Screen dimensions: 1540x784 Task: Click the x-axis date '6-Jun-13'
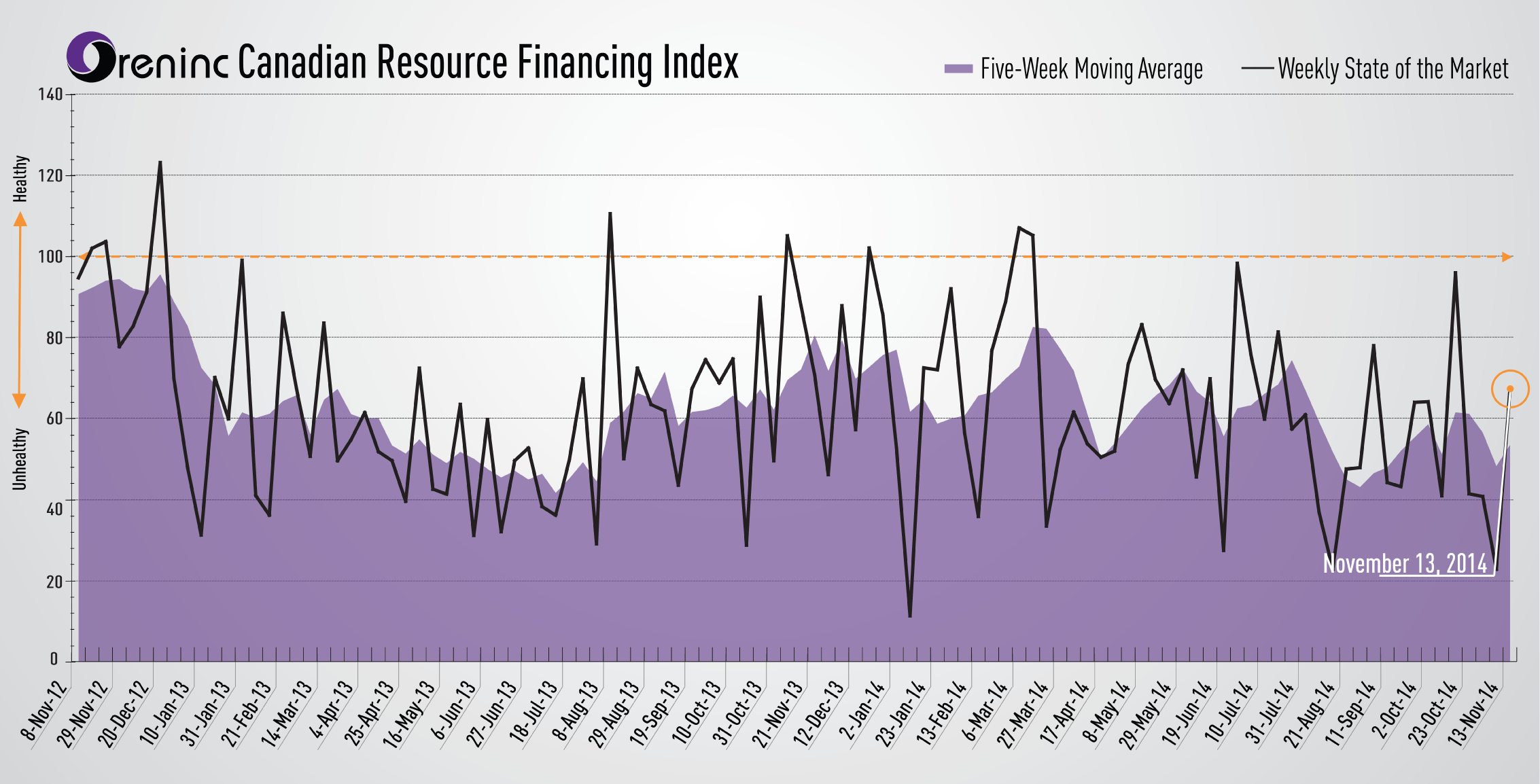pyautogui.click(x=455, y=709)
